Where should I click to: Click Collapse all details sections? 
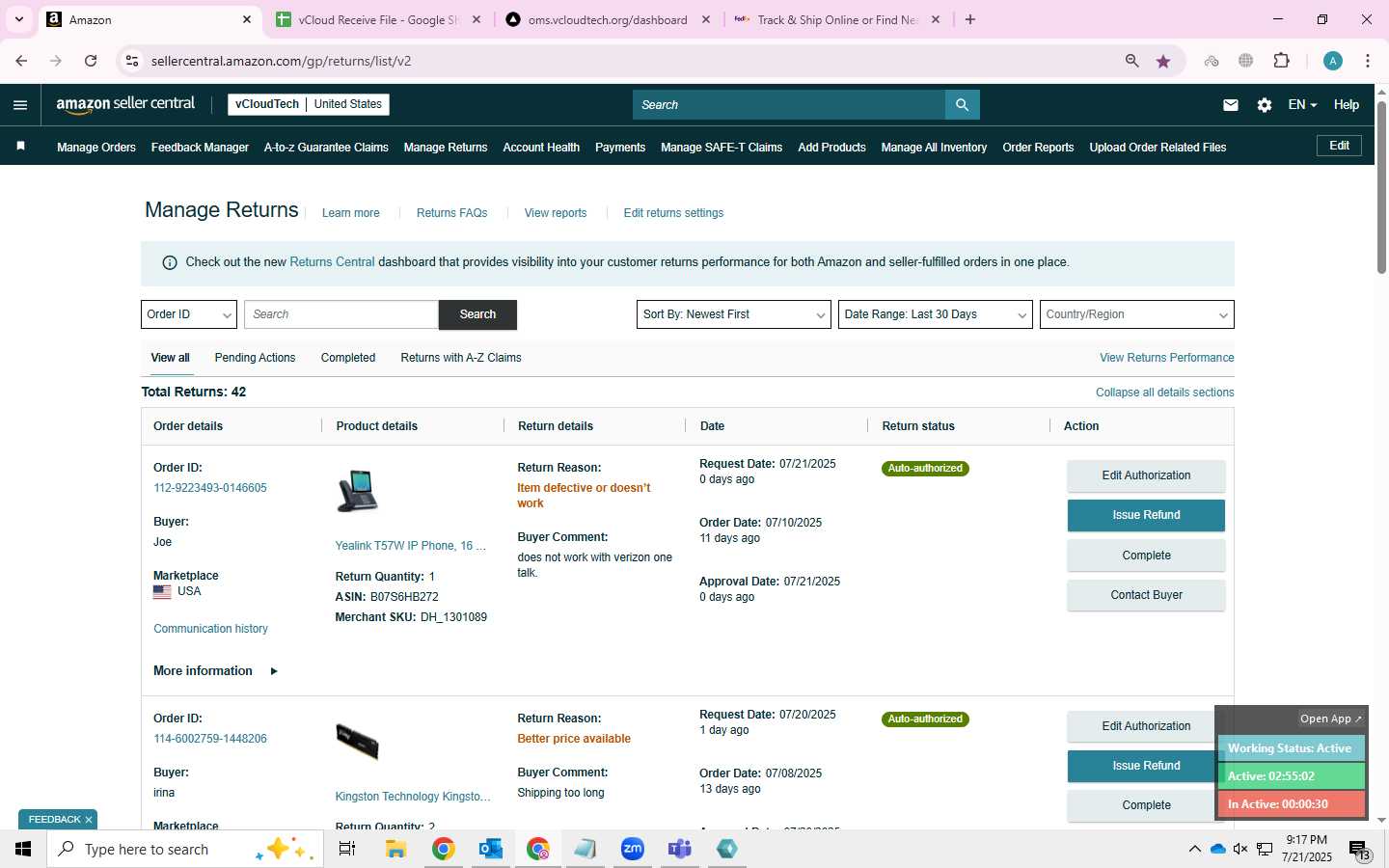click(1164, 393)
